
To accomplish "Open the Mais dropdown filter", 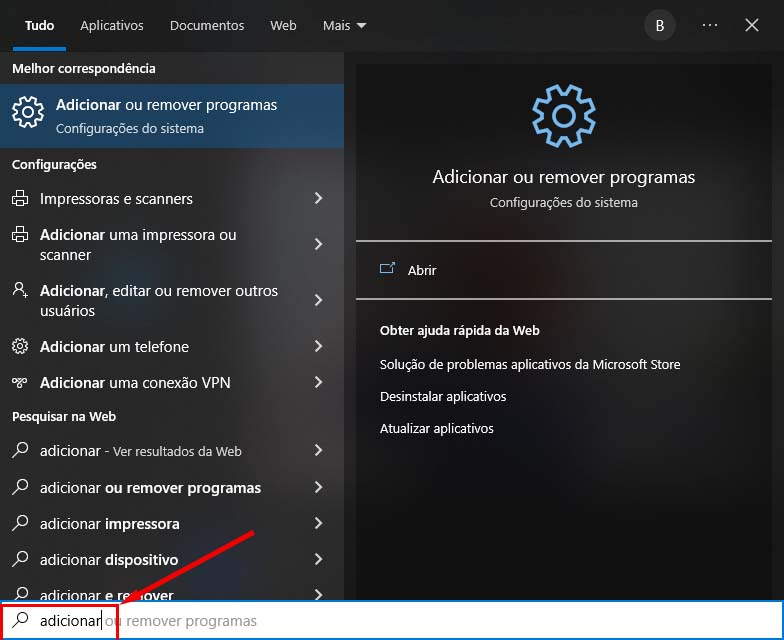I will [x=344, y=25].
